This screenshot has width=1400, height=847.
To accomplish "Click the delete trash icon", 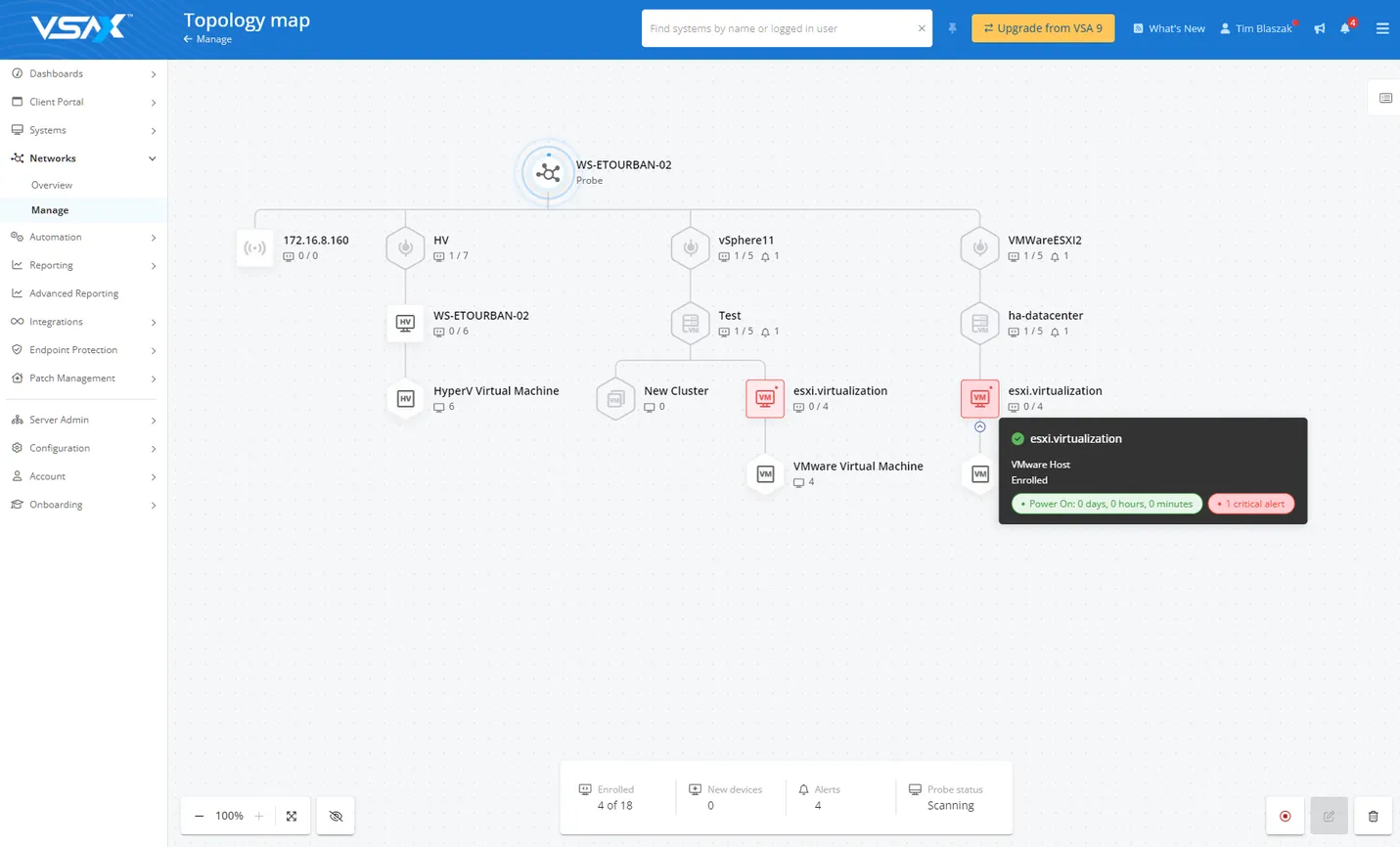I will [1373, 816].
